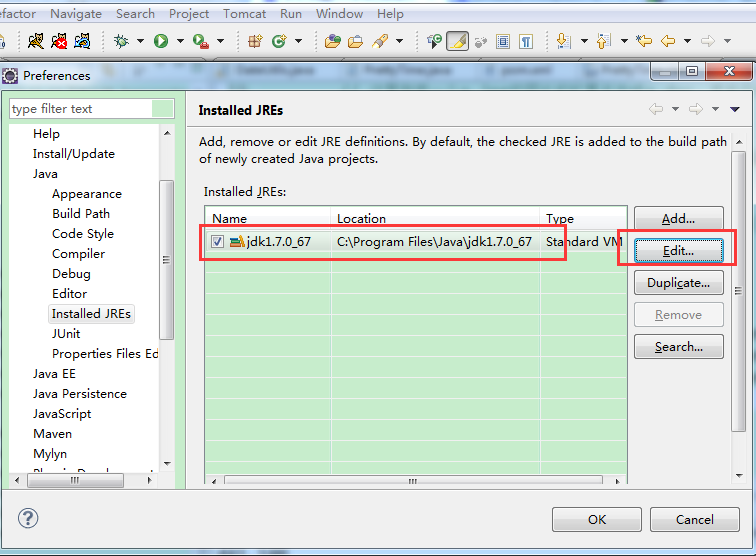Click the preferences tree vertical scrollbar thumb
The height and width of the screenshot is (556, 756).
(166, 260)
